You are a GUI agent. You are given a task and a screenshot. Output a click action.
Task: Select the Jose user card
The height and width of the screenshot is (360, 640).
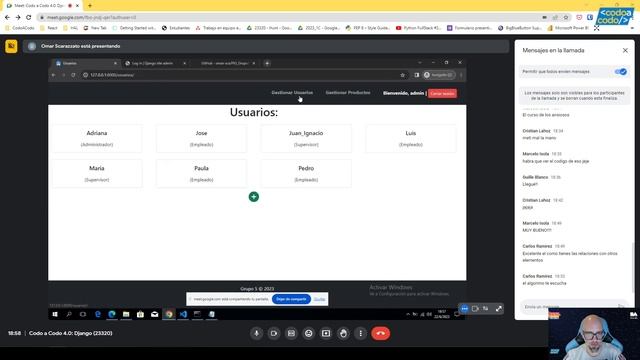point(201,138)
